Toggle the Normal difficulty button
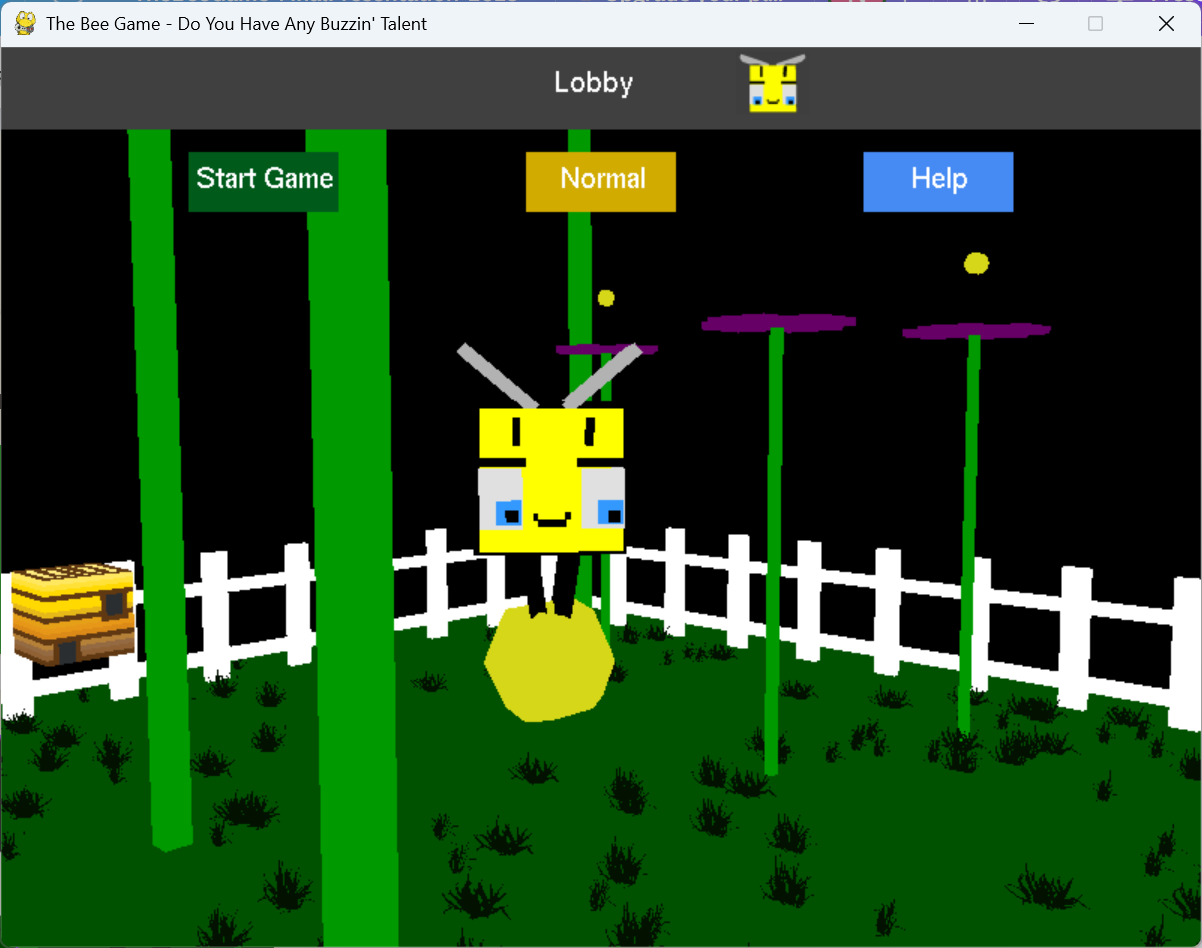The width and height of the screenshot is (1202, 948). click(601, 181)
